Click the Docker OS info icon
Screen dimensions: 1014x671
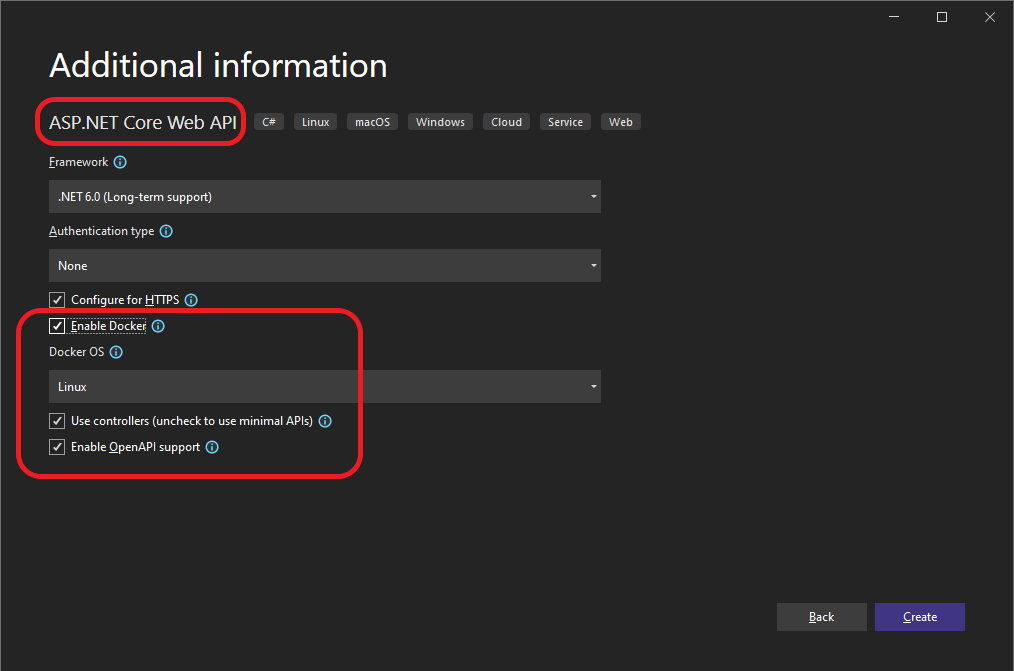tap(116, 351)
